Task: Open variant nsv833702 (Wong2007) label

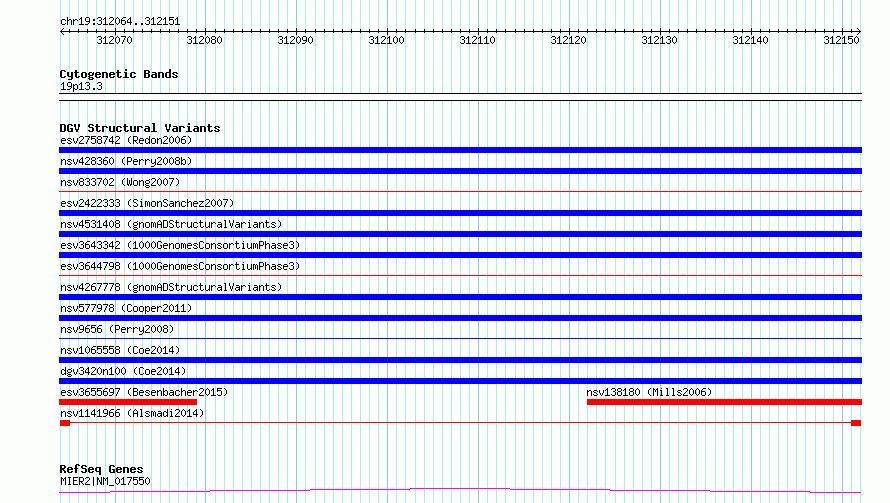Action: click(x=120, y=182)
